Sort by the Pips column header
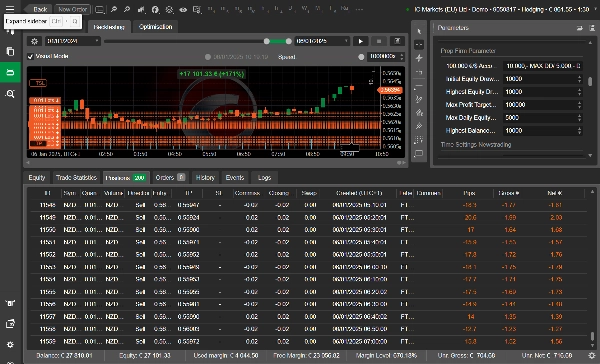Viewport: 600px width, 364px height. point(469,193)
